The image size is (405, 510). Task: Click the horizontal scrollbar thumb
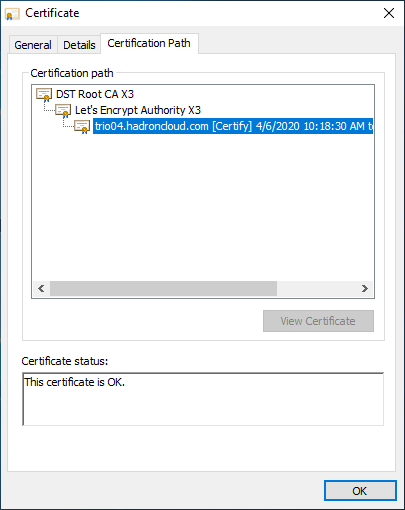(x=163, y=288)
